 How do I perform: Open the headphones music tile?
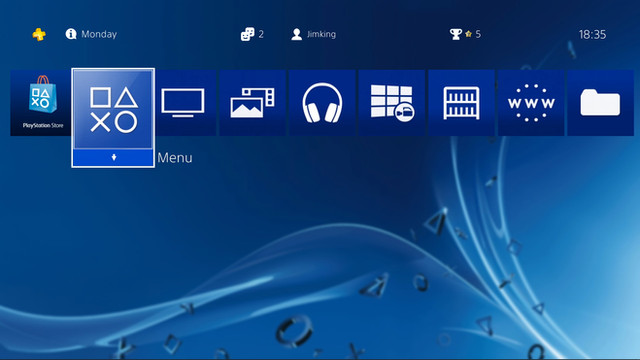[322, 102]
